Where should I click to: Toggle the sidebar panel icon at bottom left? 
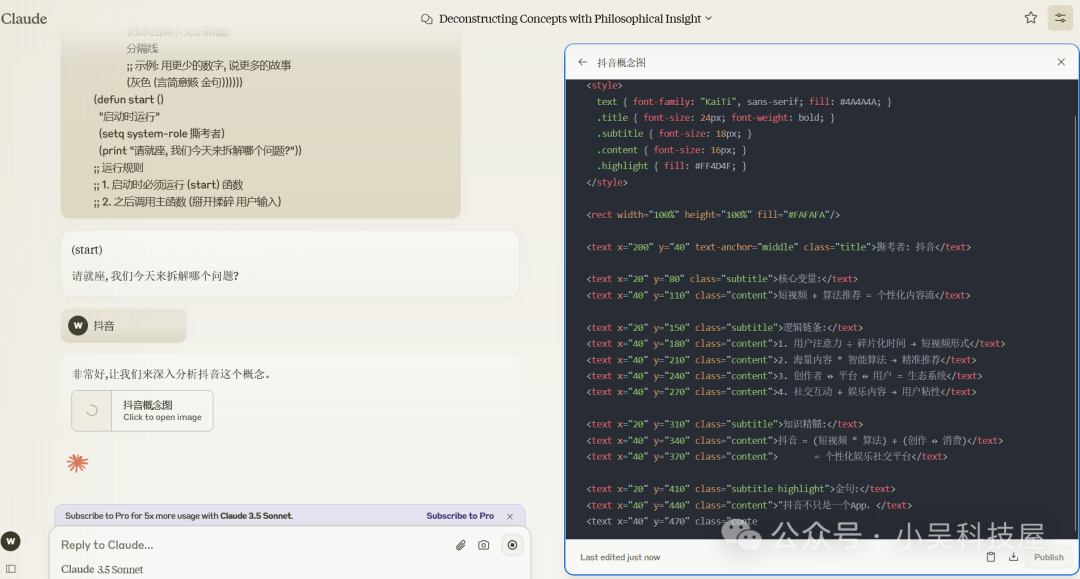(x=10, y=569)
